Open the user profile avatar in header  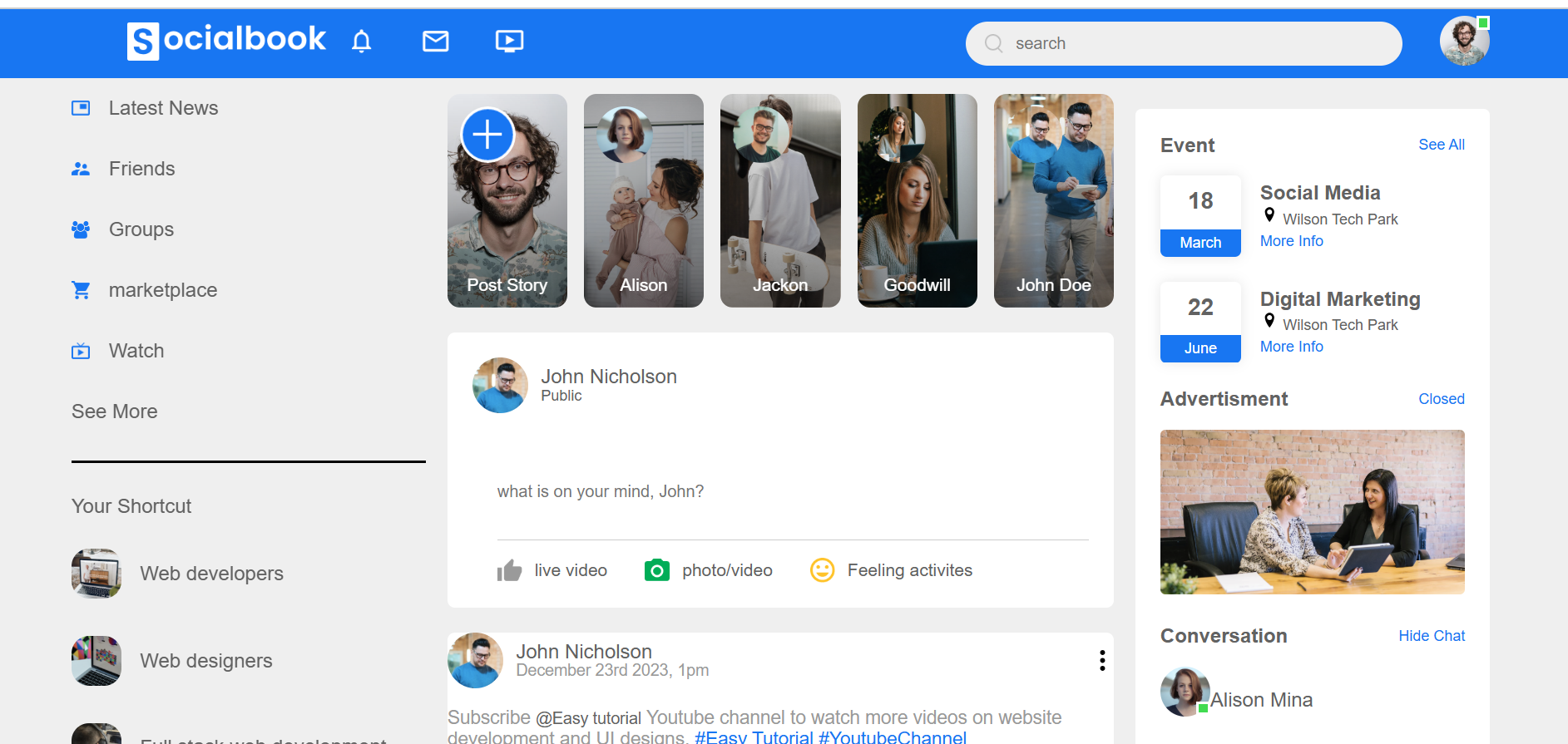pyautogui.click(x=1464, y=41)
